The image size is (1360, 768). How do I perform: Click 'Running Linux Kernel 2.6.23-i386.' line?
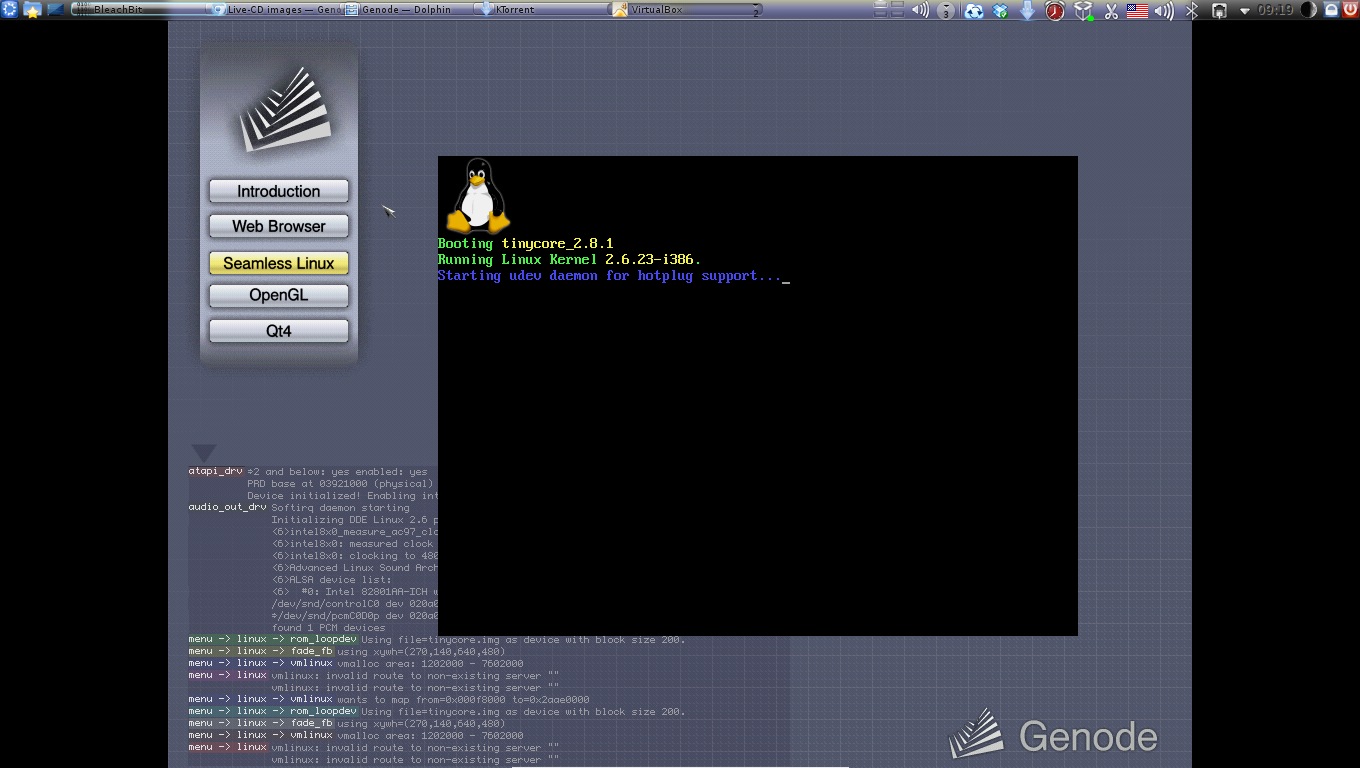570,259
